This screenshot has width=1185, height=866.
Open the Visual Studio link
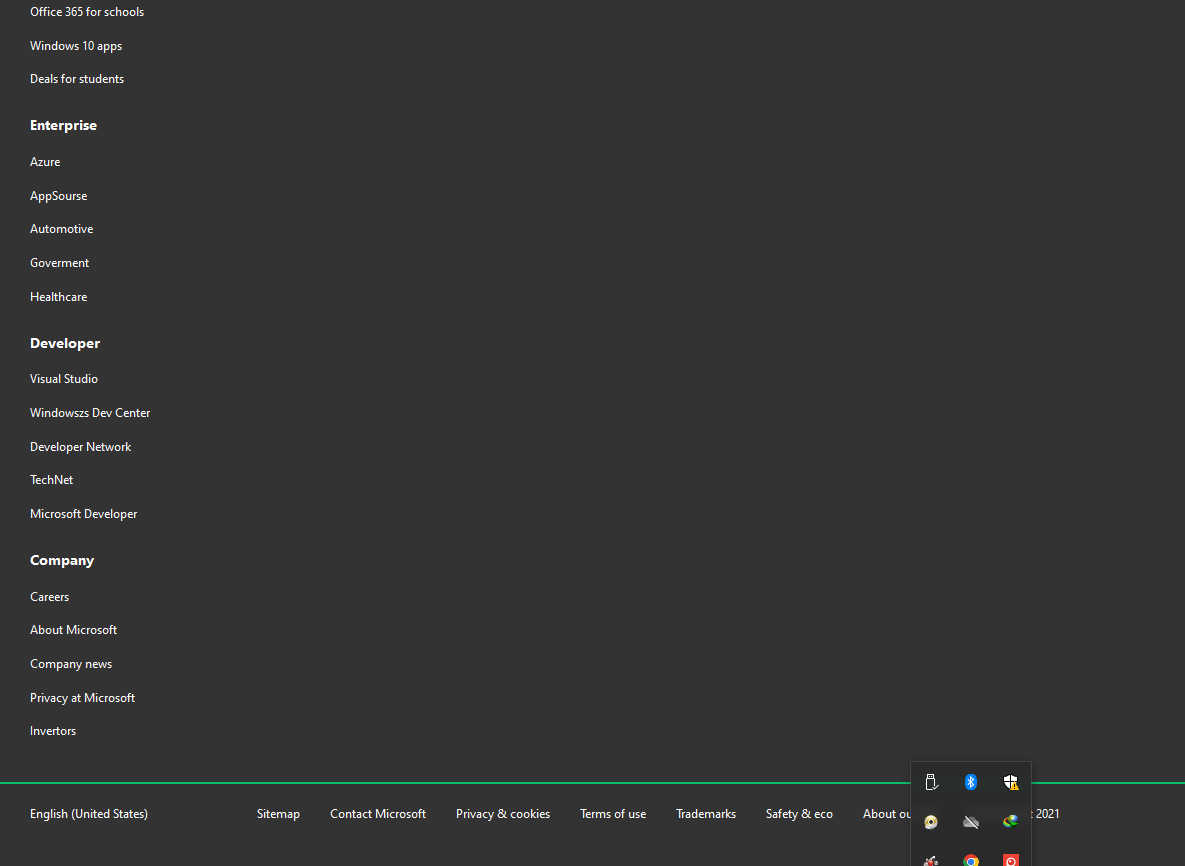(x=64, y=379)
